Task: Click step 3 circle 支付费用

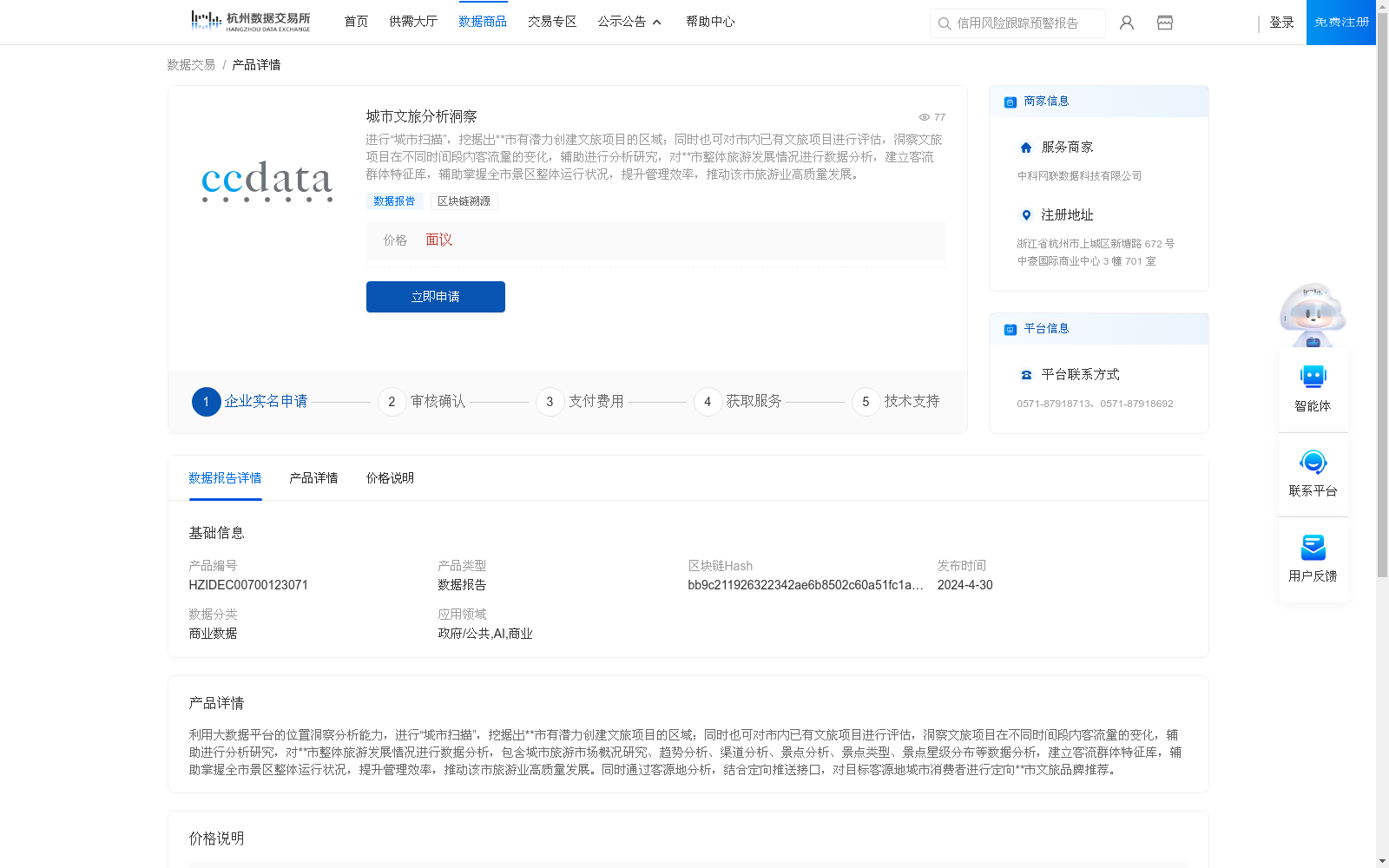Action: [x=550, y=402]
